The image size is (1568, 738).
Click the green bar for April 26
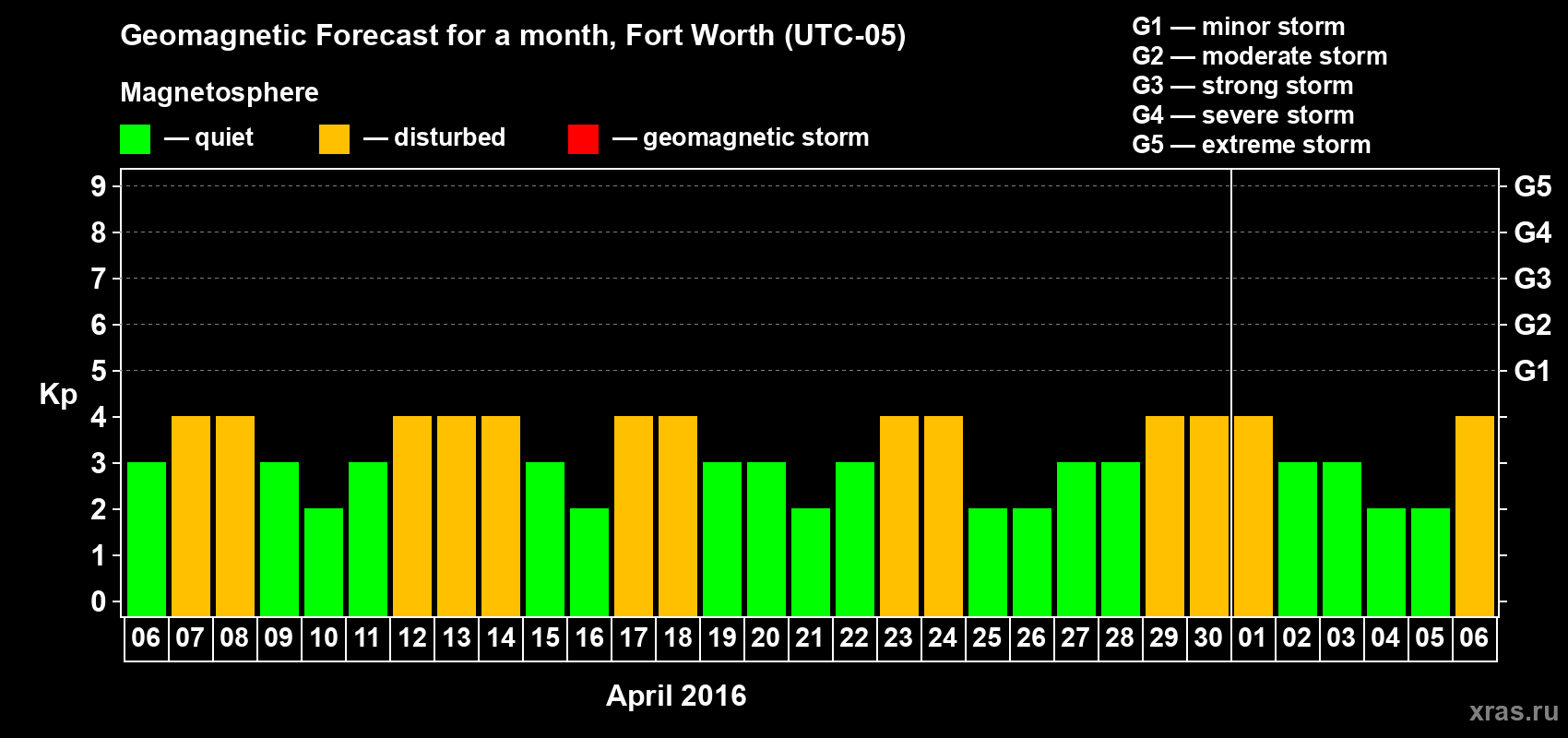point(1032,562)
